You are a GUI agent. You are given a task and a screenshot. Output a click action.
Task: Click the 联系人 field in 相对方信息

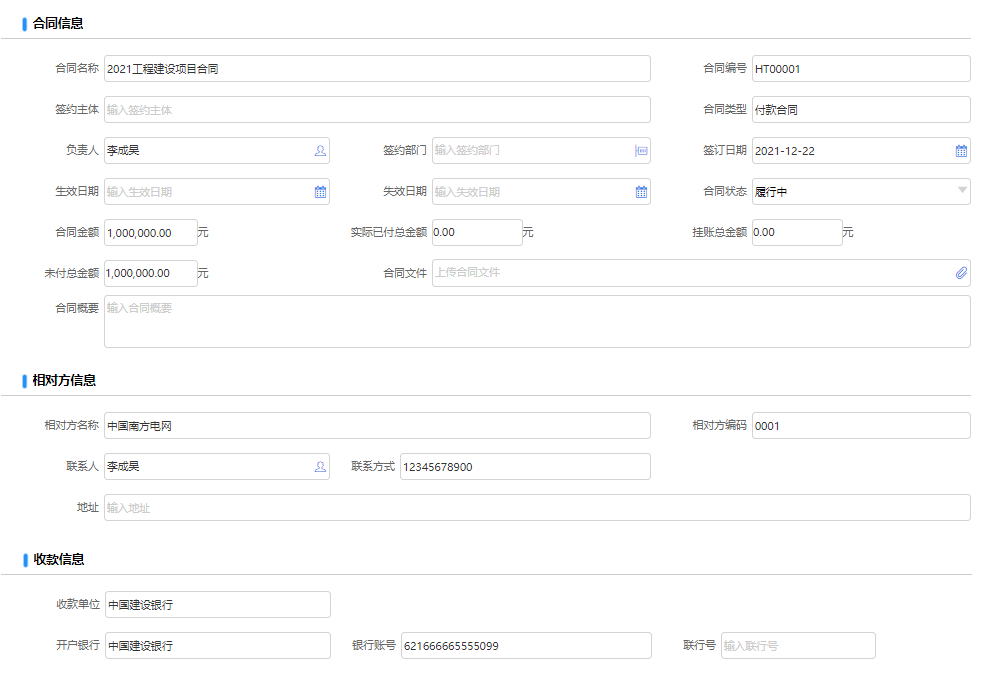pyautogui.click(x=217, y=467)
